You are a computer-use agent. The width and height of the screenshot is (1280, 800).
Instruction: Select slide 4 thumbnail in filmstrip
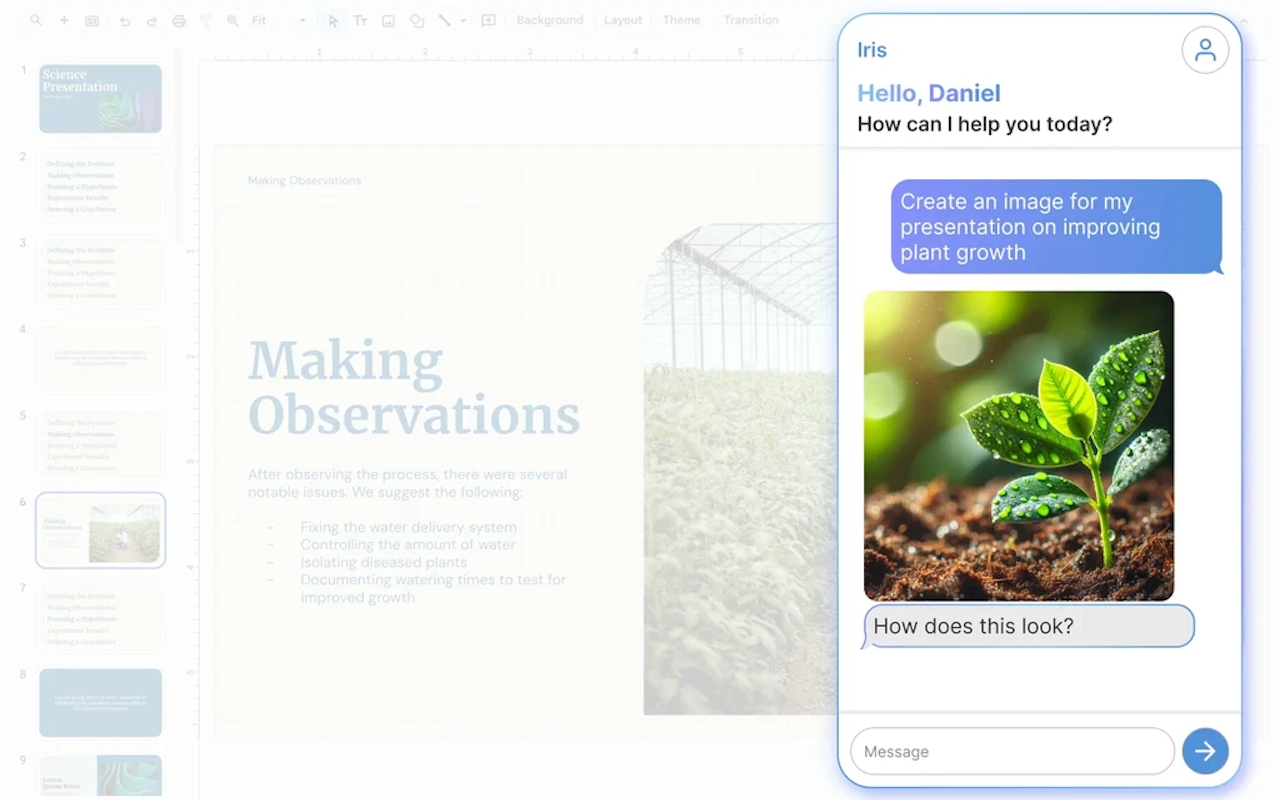(x=100, y=358)
